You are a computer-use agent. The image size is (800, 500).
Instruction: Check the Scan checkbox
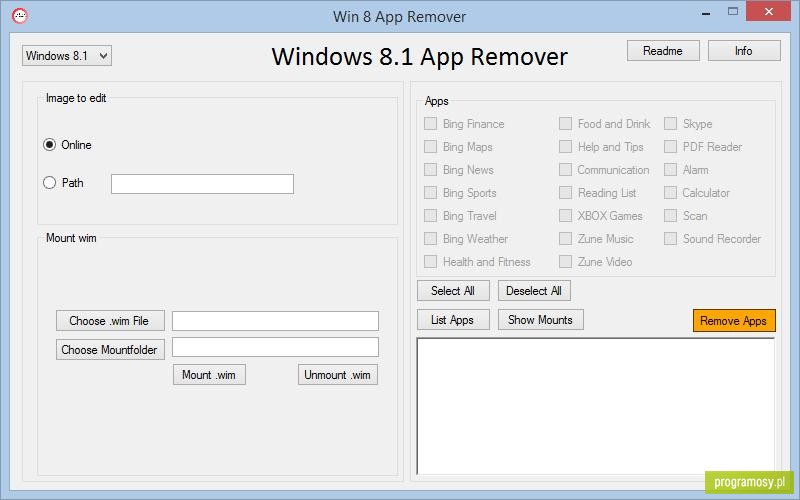670,215
